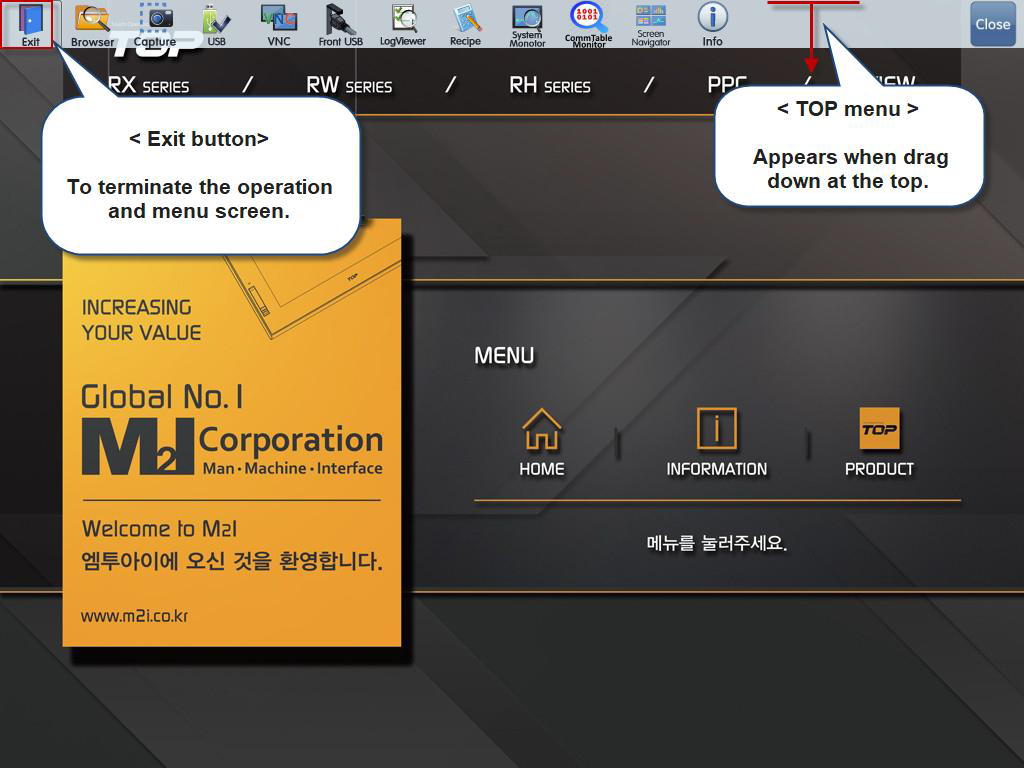Open the CommTable Monitor
The height and width of the screenshot is (768, 1024).
(588, 25)
